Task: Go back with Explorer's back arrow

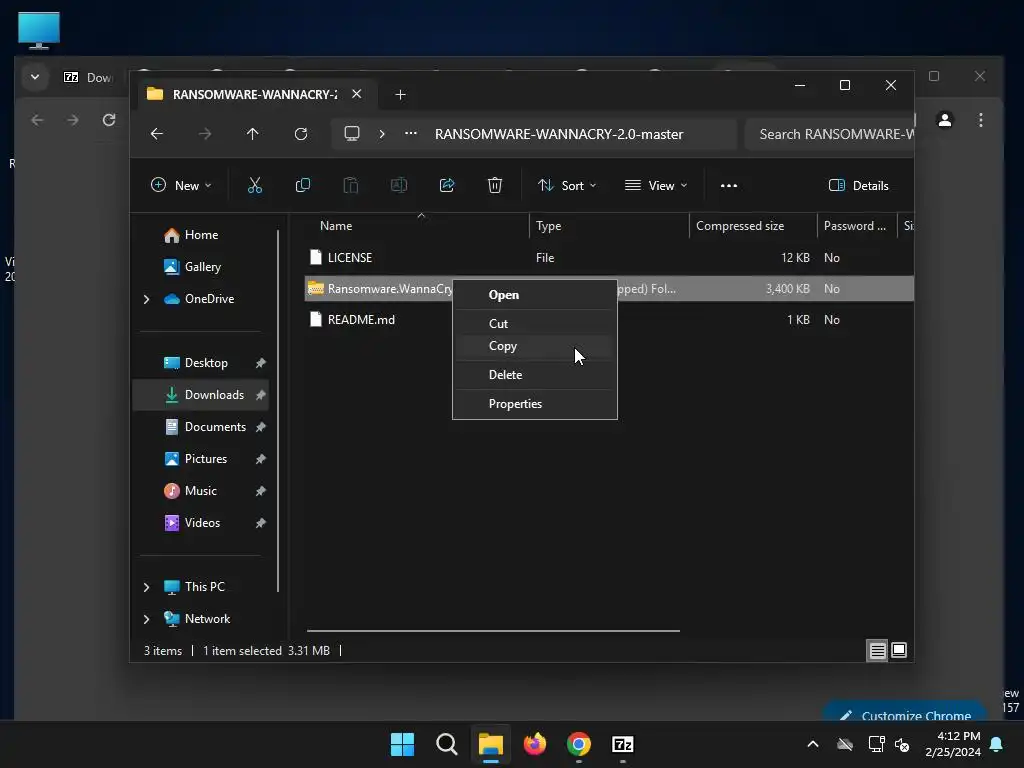Action: [157, 134]
